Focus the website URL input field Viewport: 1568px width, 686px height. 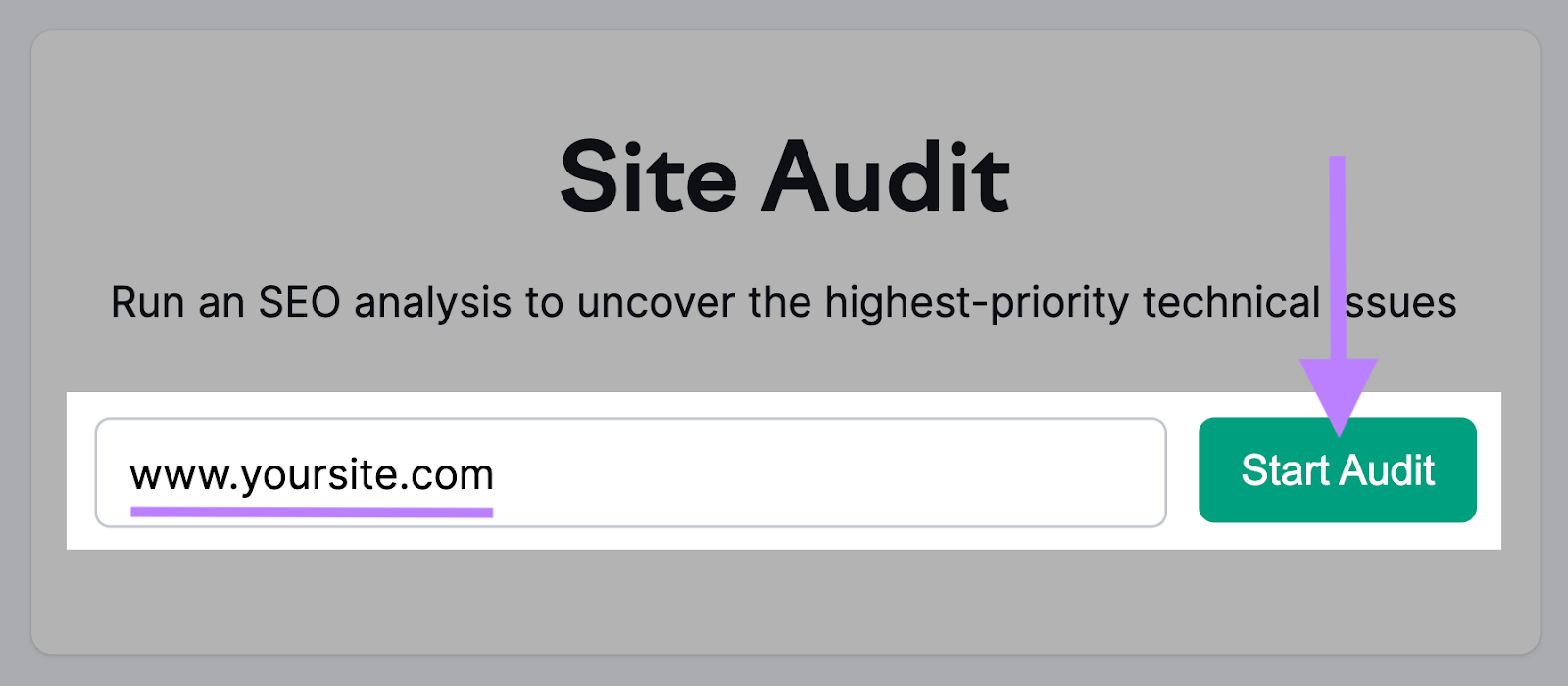629,472
